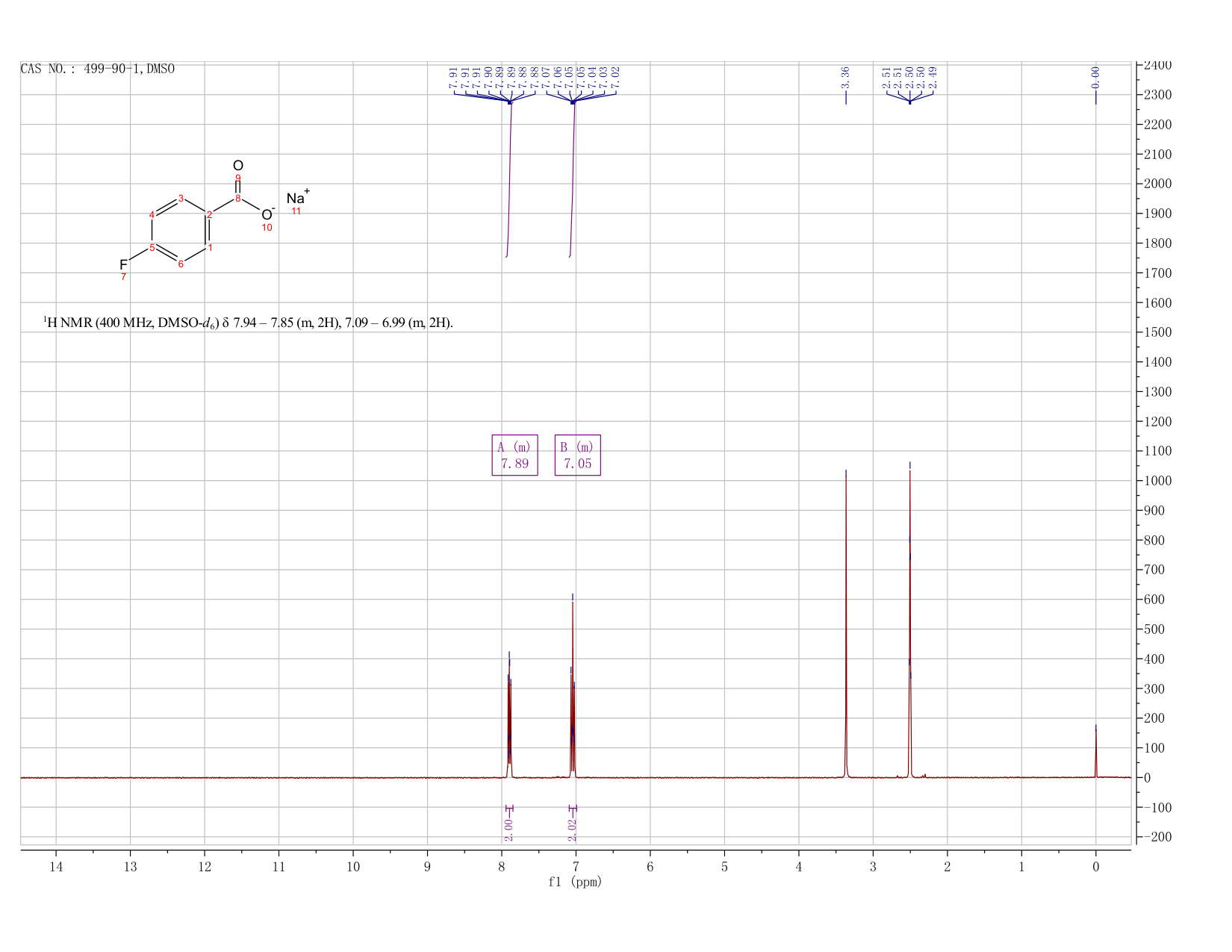Click x-axis tick label 14

click(56, 867)
